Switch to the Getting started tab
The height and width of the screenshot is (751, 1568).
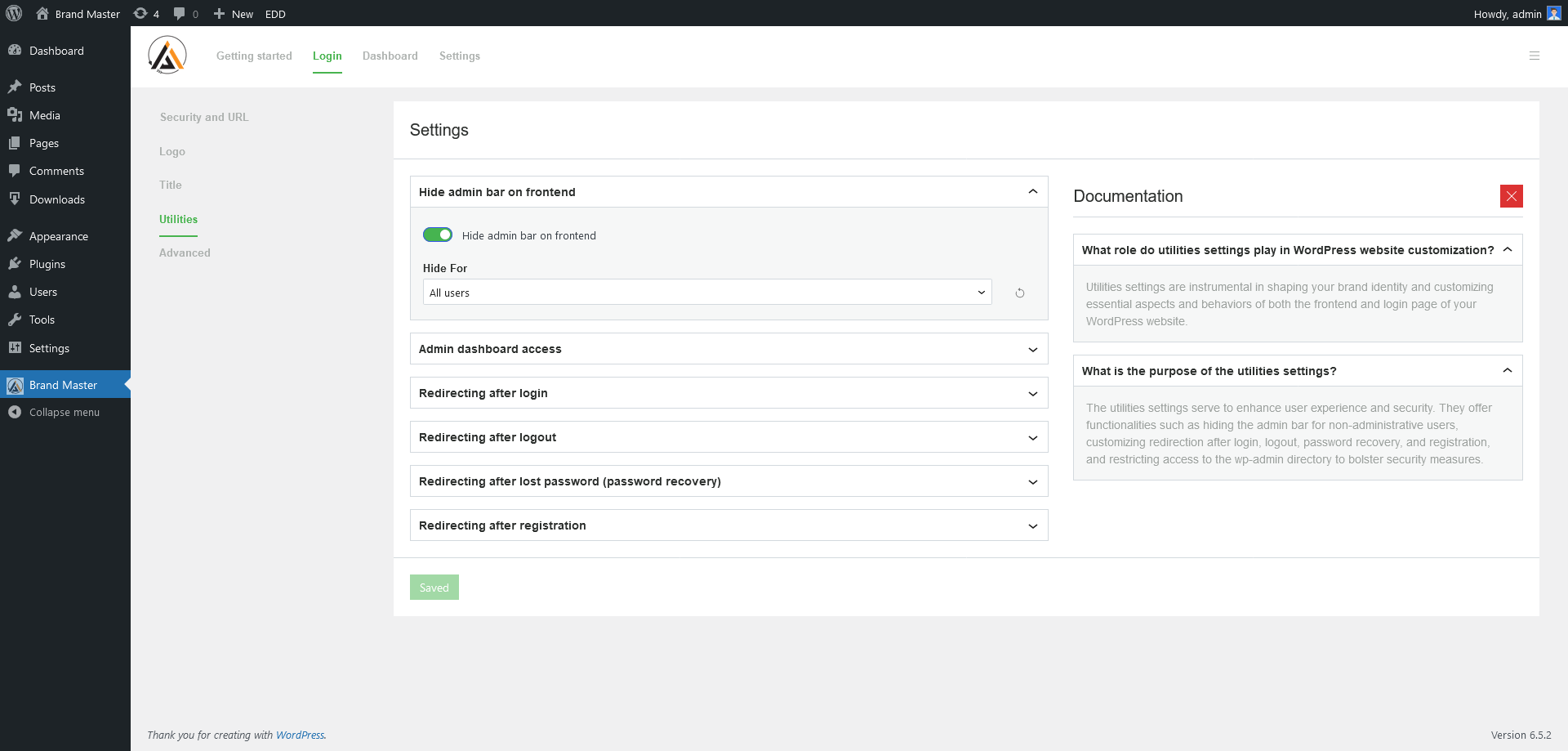click(254, 56)
